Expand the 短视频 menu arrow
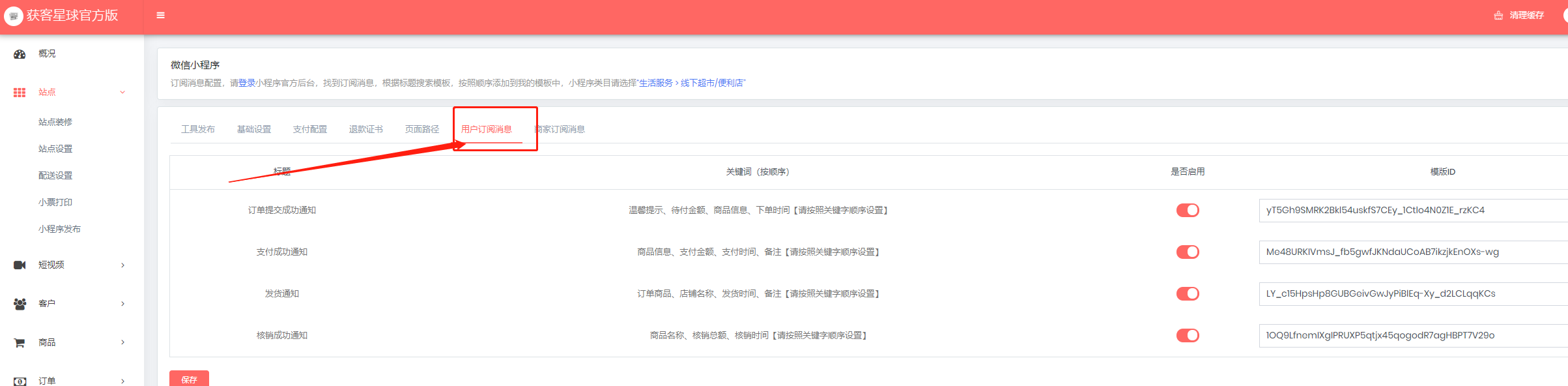Viewport: 1568px width, 386px height. pos(122,265)
